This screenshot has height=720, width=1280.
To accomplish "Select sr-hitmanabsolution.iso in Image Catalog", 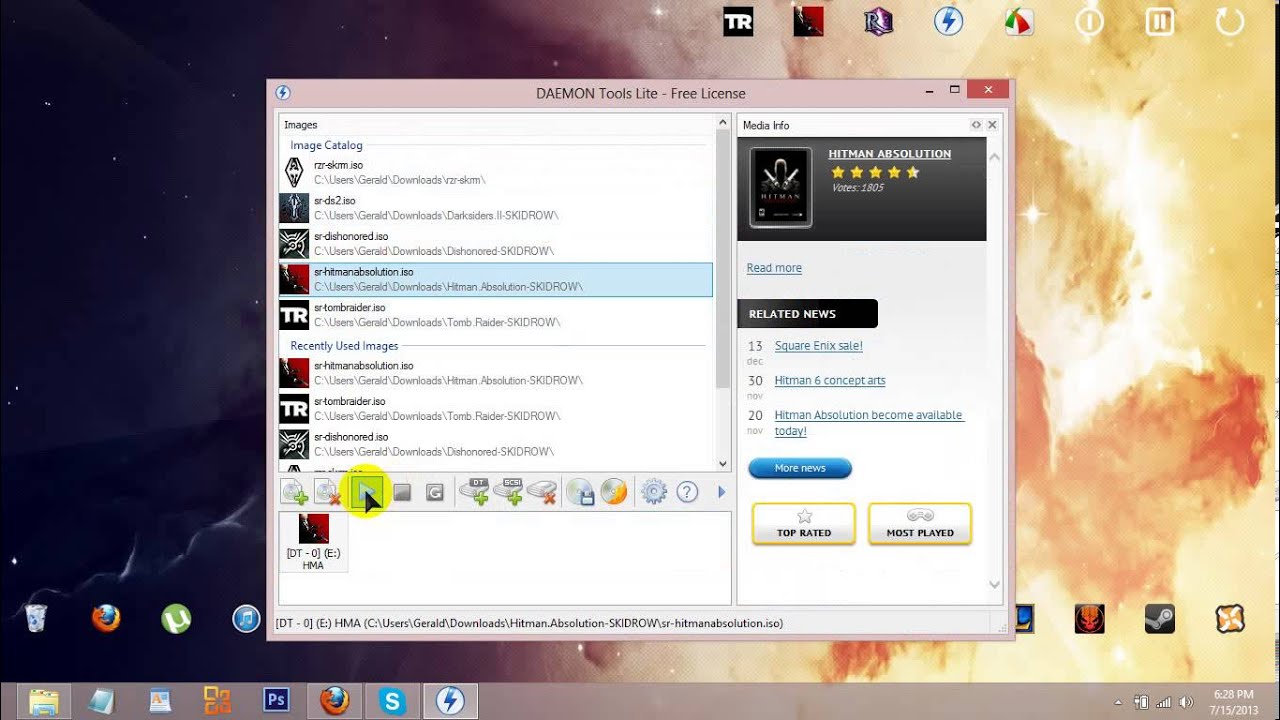I will [x=496, y=279].
